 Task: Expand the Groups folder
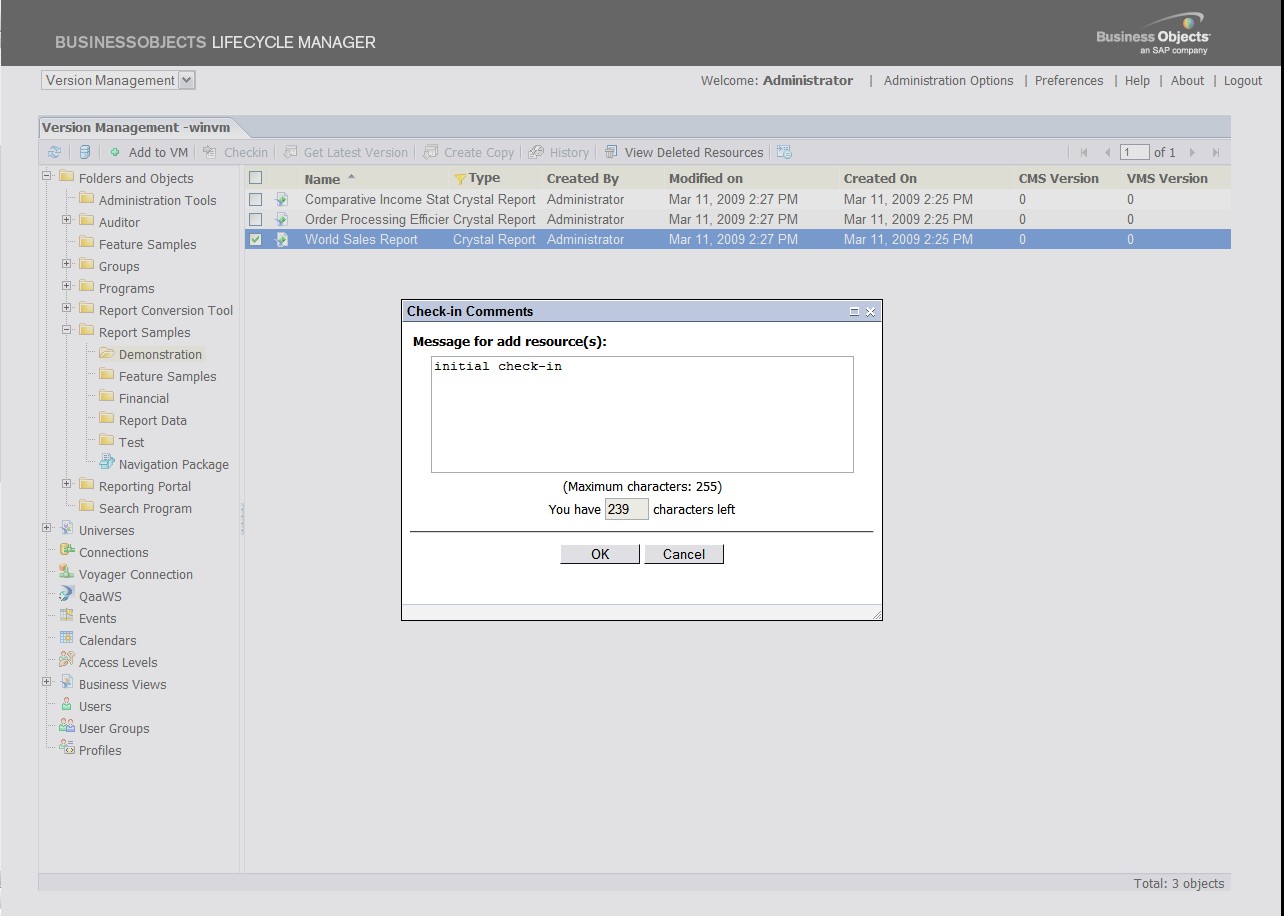point(66,264)
